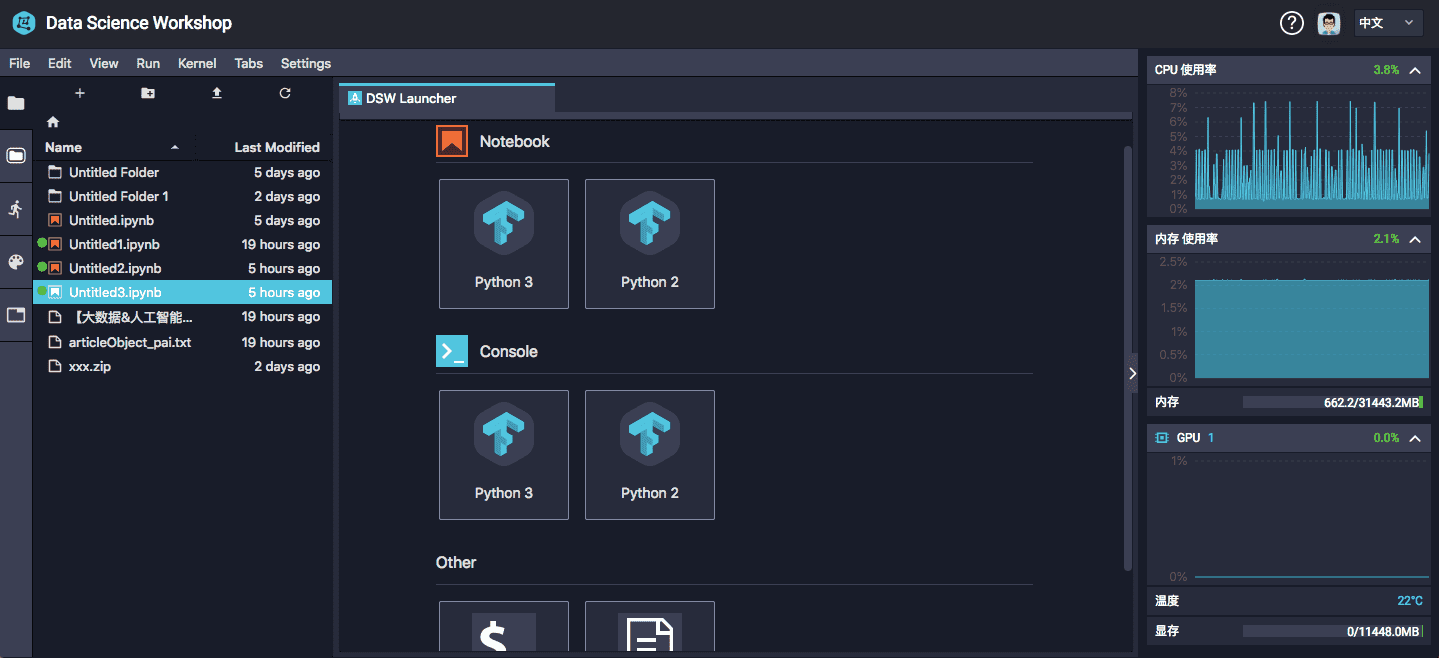Click the Other section heading

tap(456, 562)
